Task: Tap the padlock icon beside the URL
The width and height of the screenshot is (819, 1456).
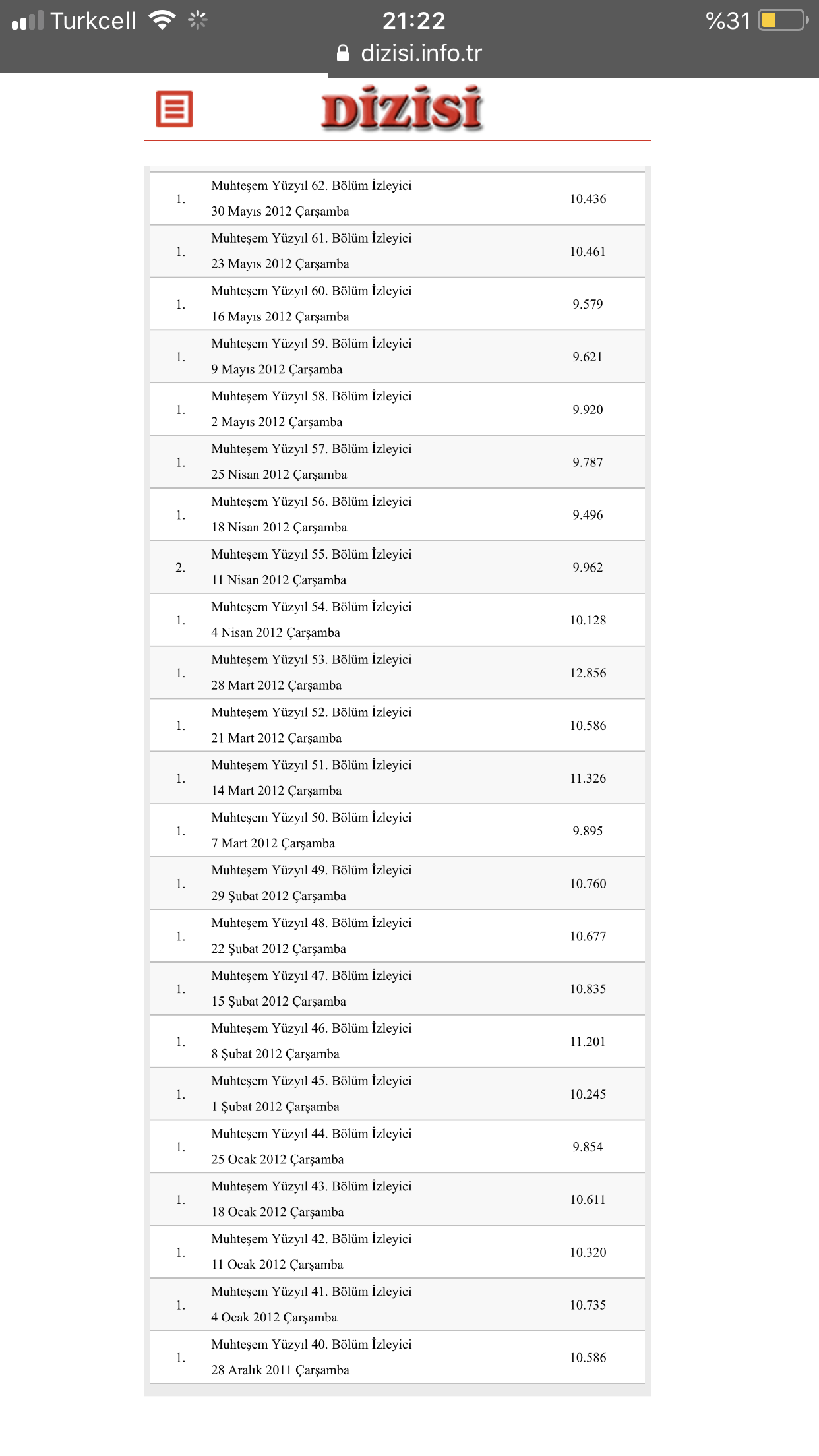Action: pyautogui.click(x=343, y=53)
